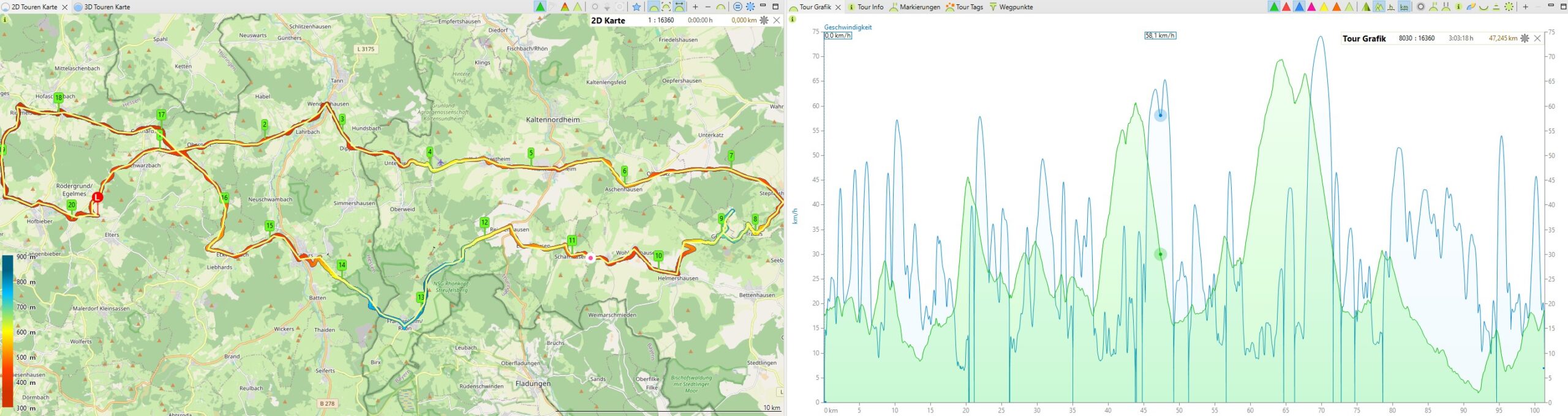The image size is (1568, 416).
Task: Click the blue star bookmark icon
Action: [x=636, y=7]
